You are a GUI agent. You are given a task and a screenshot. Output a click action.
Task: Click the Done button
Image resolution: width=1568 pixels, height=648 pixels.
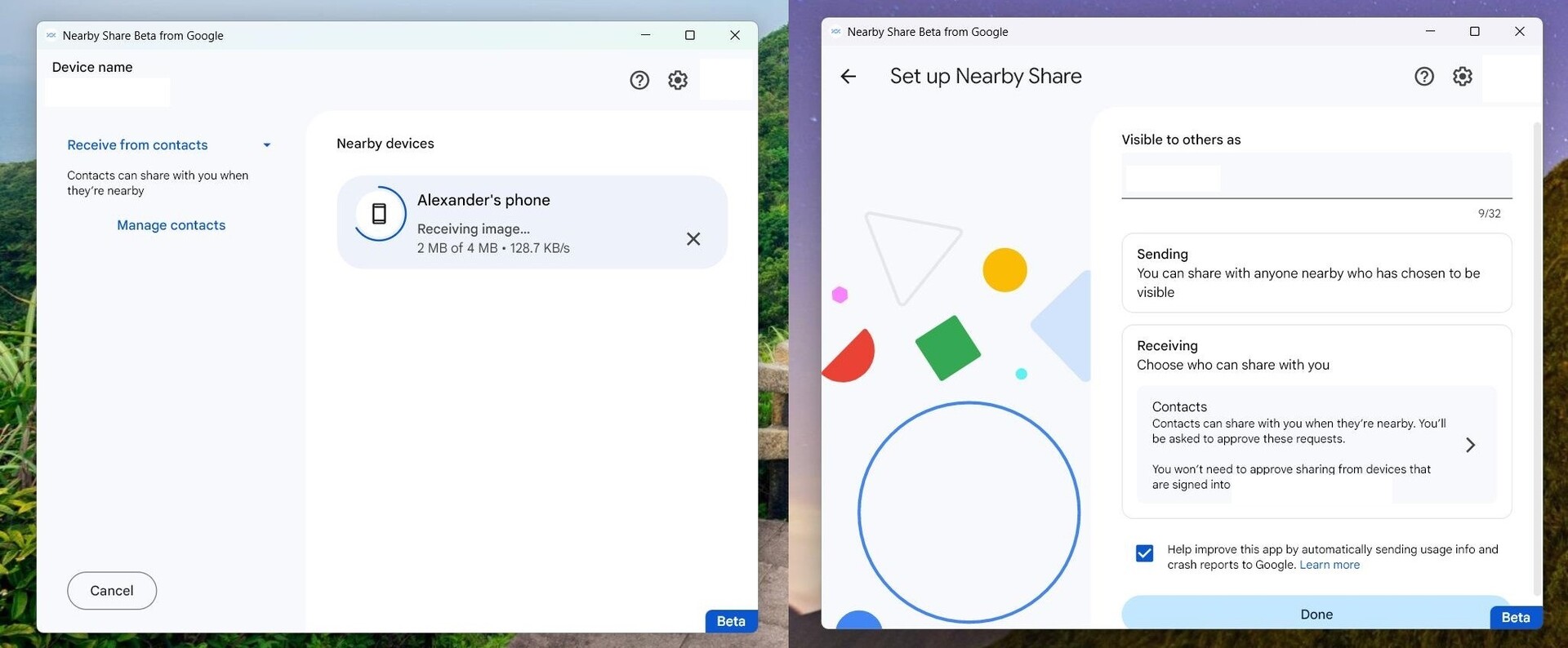click(x=1316, y=614)
